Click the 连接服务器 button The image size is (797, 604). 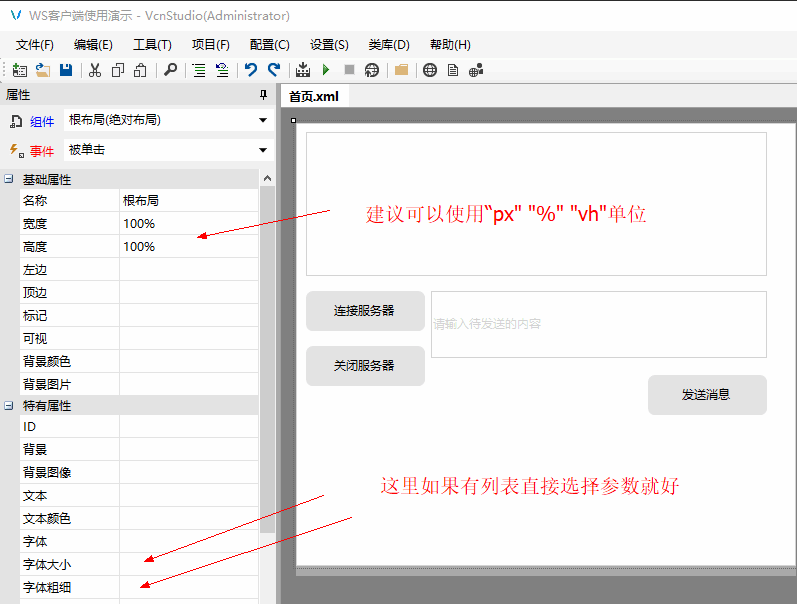[x=365, y=311]
